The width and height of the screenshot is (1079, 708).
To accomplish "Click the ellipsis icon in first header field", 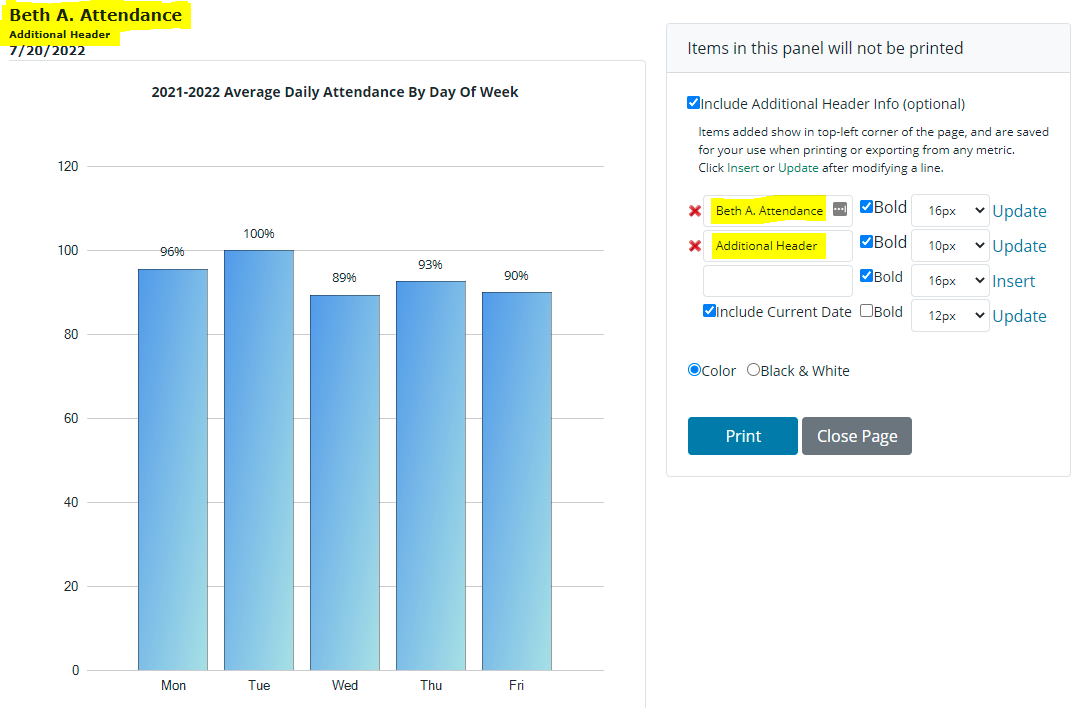I will point(840,209).
